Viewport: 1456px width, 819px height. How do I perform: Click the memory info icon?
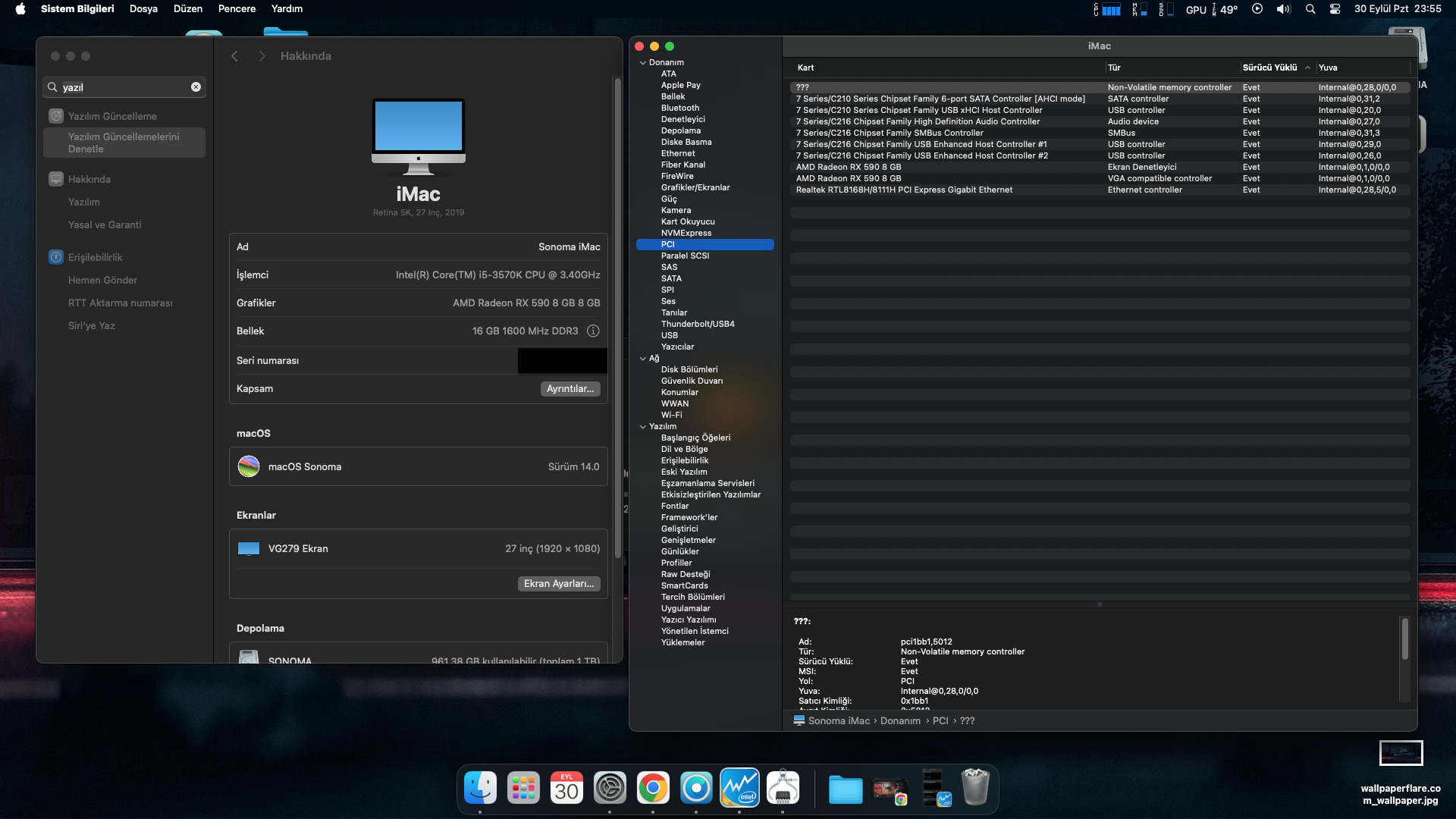[593, 331]
